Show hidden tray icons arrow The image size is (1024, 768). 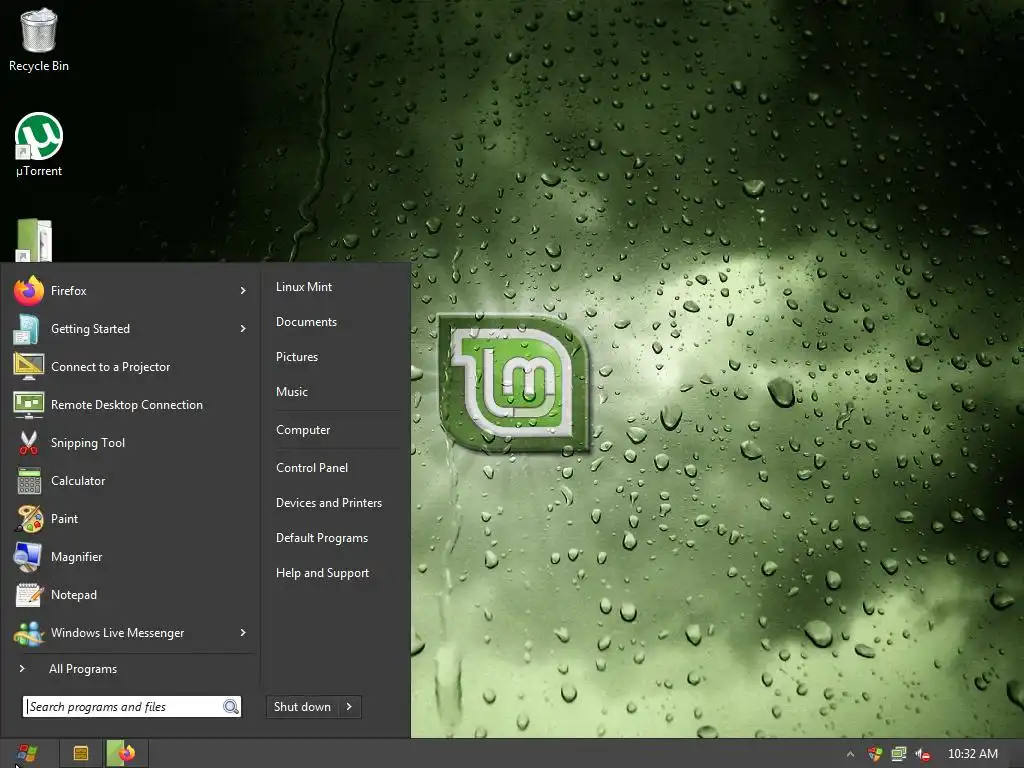tap(850, 754)
